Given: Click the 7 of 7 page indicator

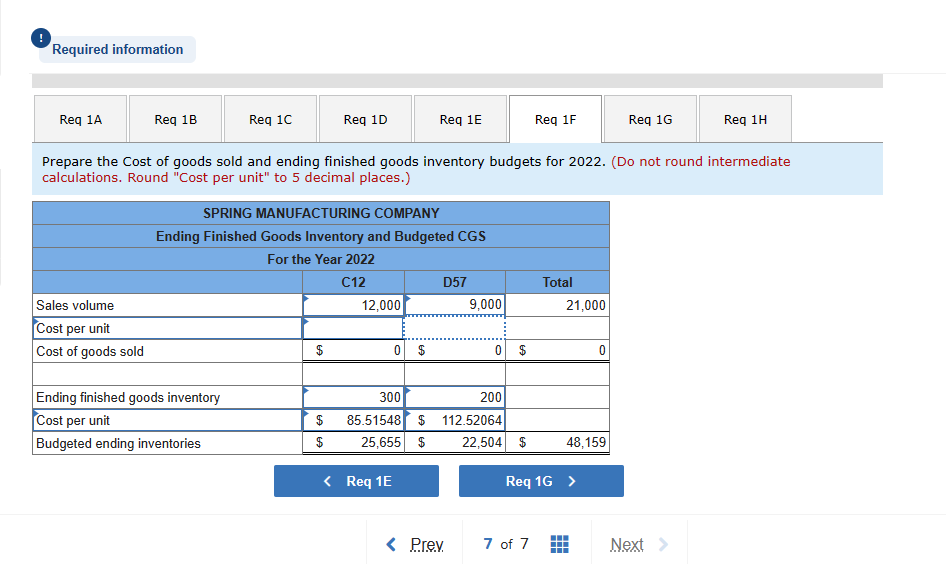Looking at the screenshot, I should [x=506, y=544].
